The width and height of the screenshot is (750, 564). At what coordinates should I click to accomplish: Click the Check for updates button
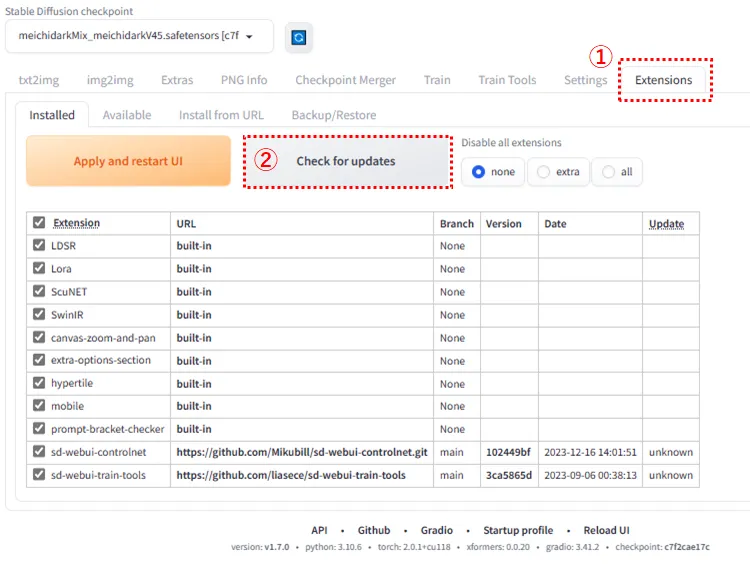coord(348,161)
